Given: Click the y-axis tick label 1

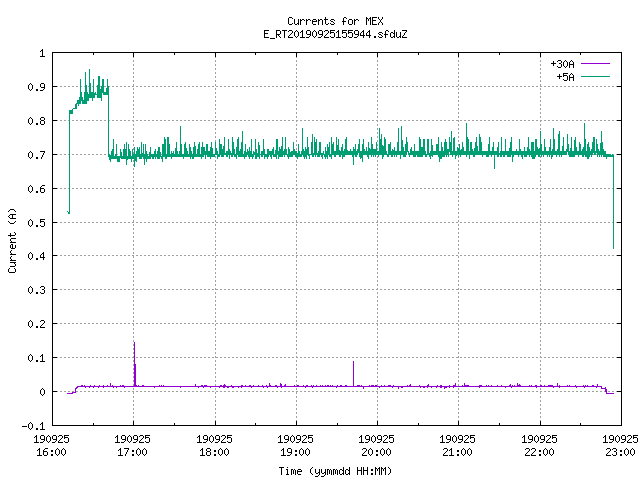Looking at the screenshot, I should click(x=42, y=53).
